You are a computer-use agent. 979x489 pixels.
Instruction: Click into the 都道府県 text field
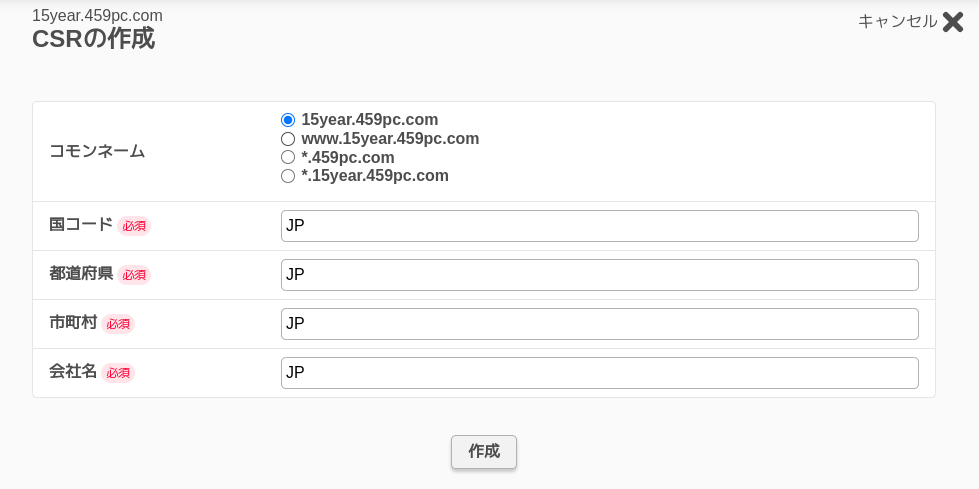(599, 275)
